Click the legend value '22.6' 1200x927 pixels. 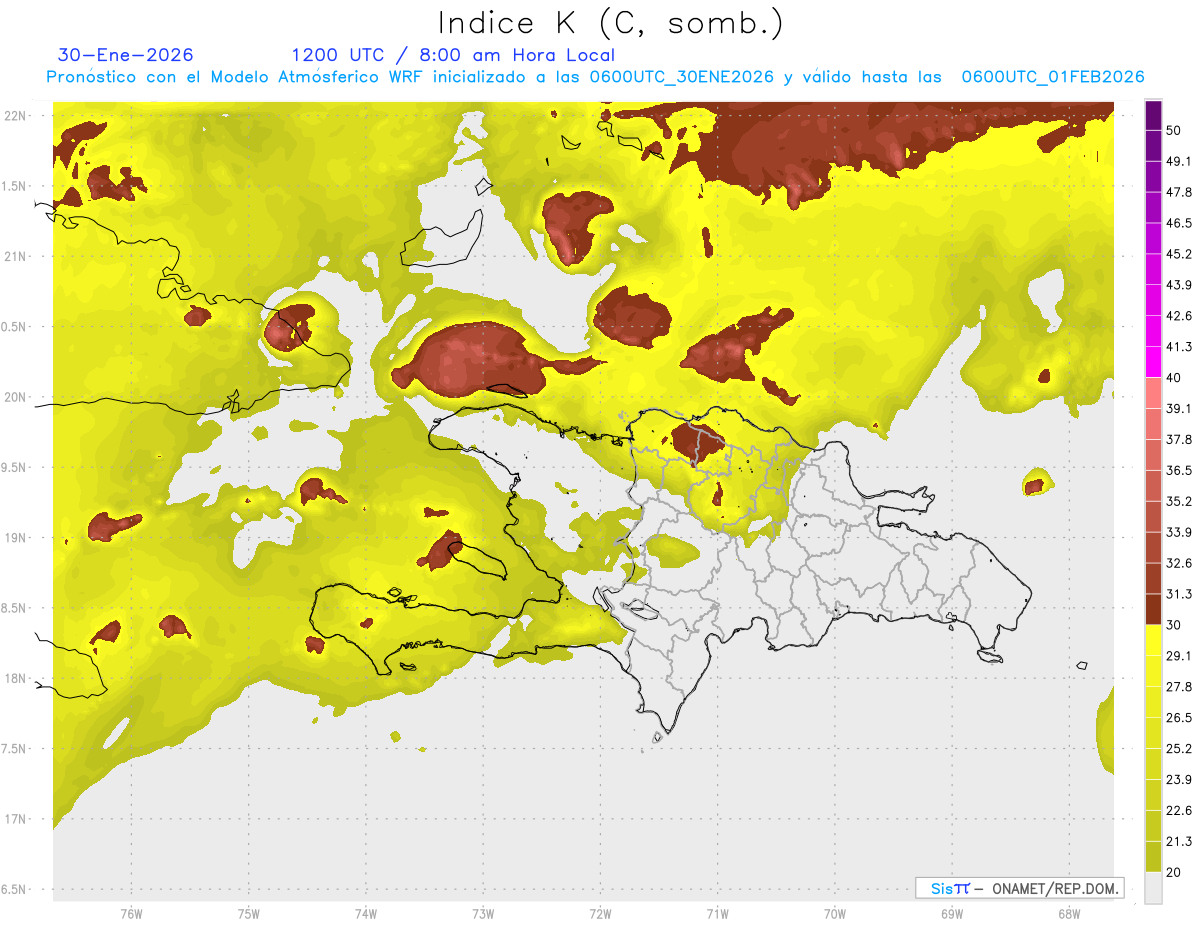pyautogui.click(x=1179, y=811)
